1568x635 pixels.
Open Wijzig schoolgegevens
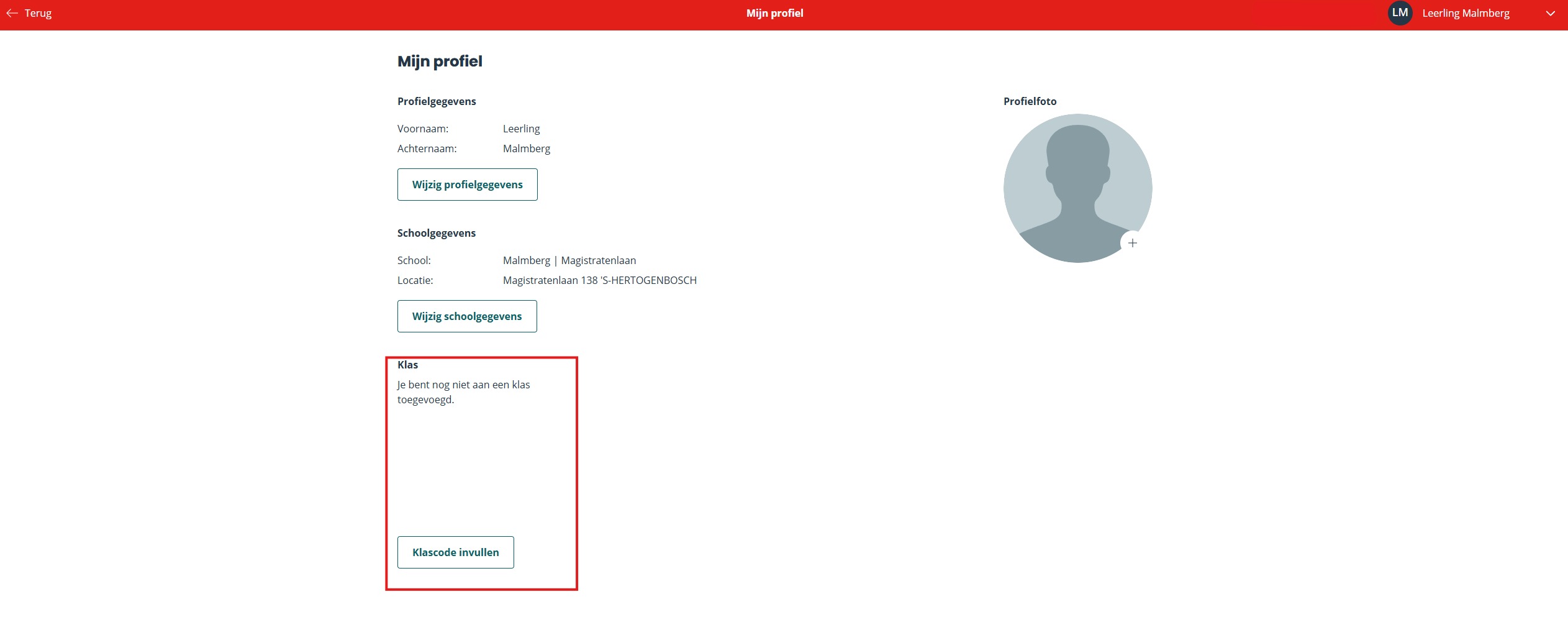coord(467,316)
